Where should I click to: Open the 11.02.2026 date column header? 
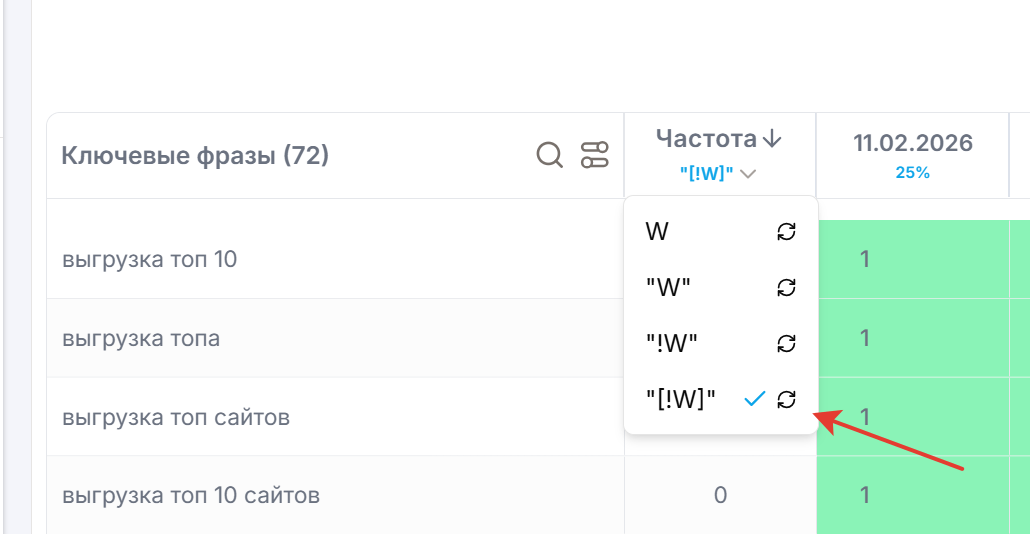[912, 143]
